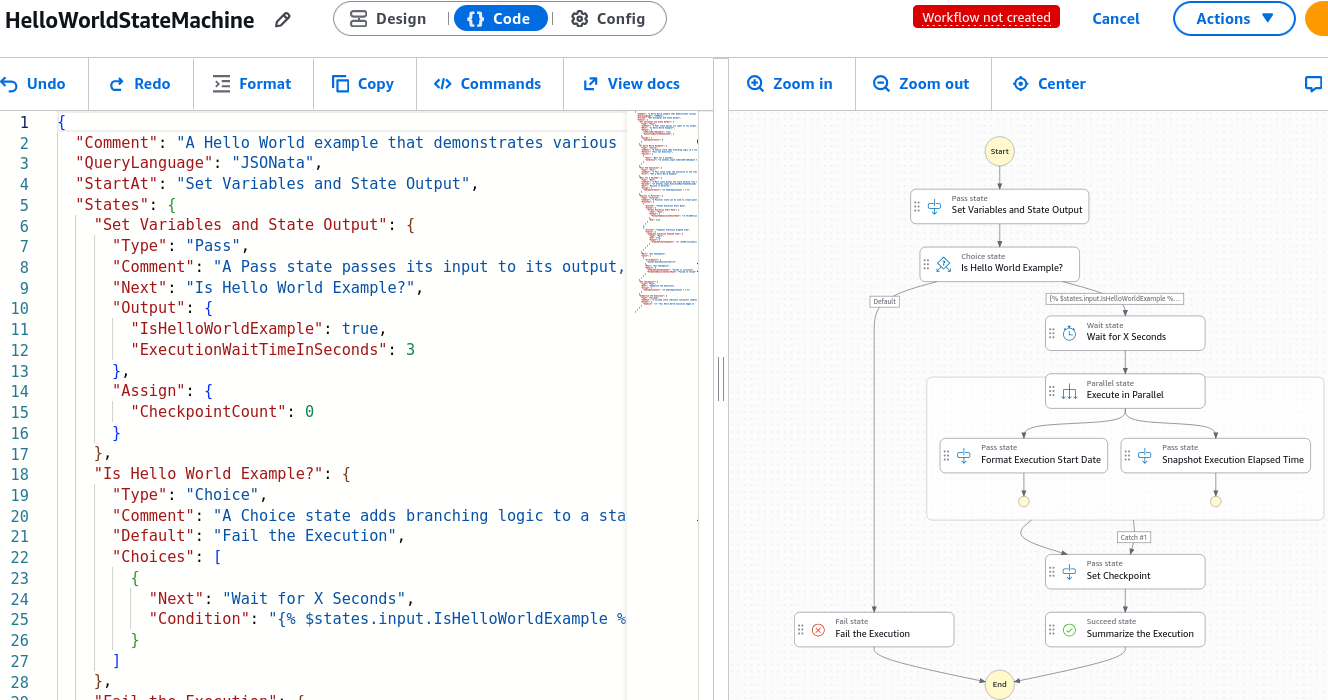Click the drag handle of Wait for X Seconds
Image resolution: width=1328 pixels, height=700 pixels.
(1052, 333)
